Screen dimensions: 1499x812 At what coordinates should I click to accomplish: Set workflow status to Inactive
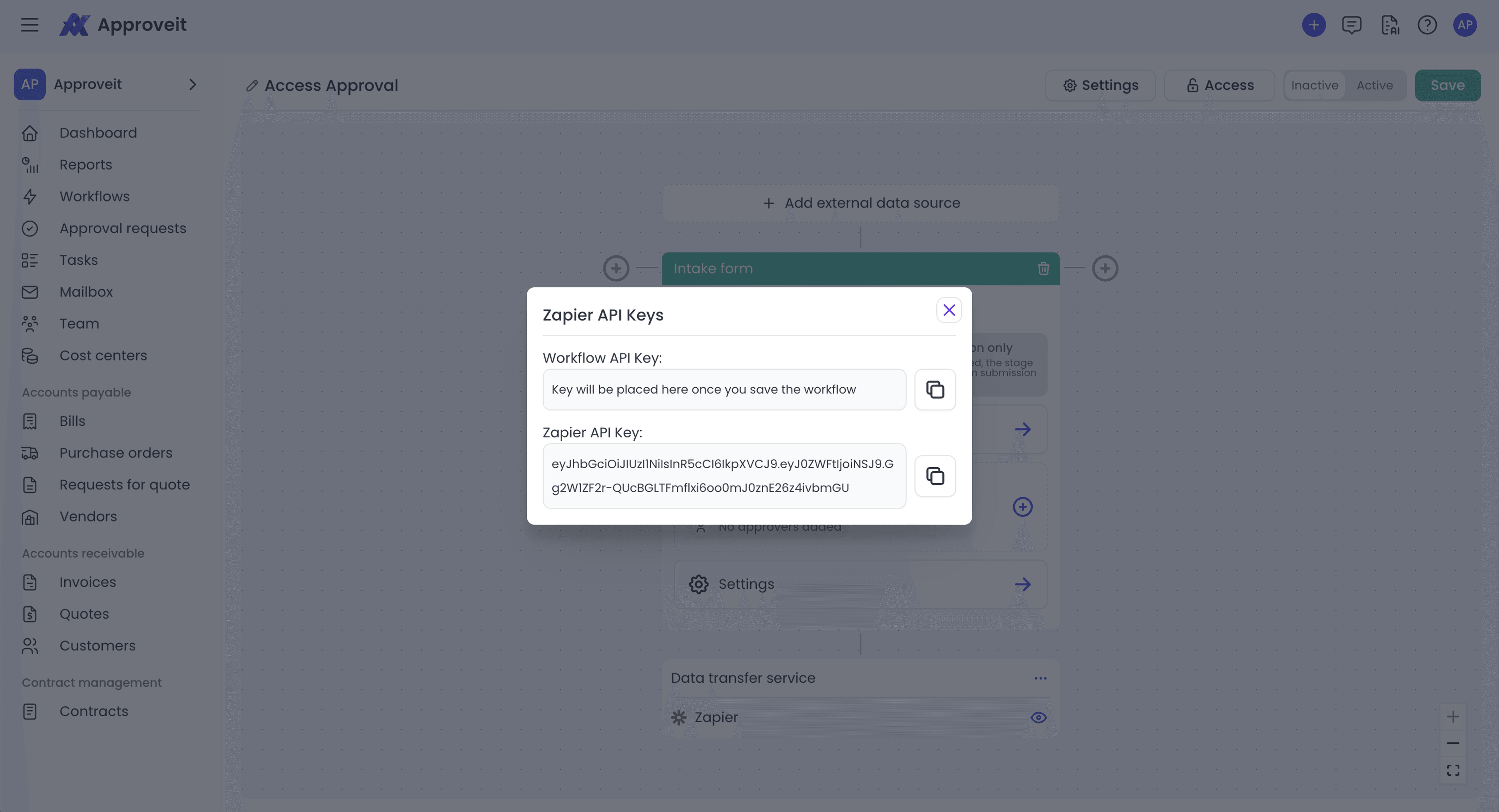[x=1315, y=85]
